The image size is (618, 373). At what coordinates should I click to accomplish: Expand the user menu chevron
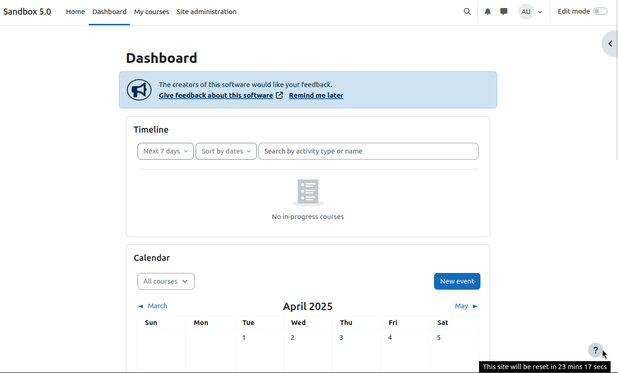pyautogui.click(x=540, y=12)
